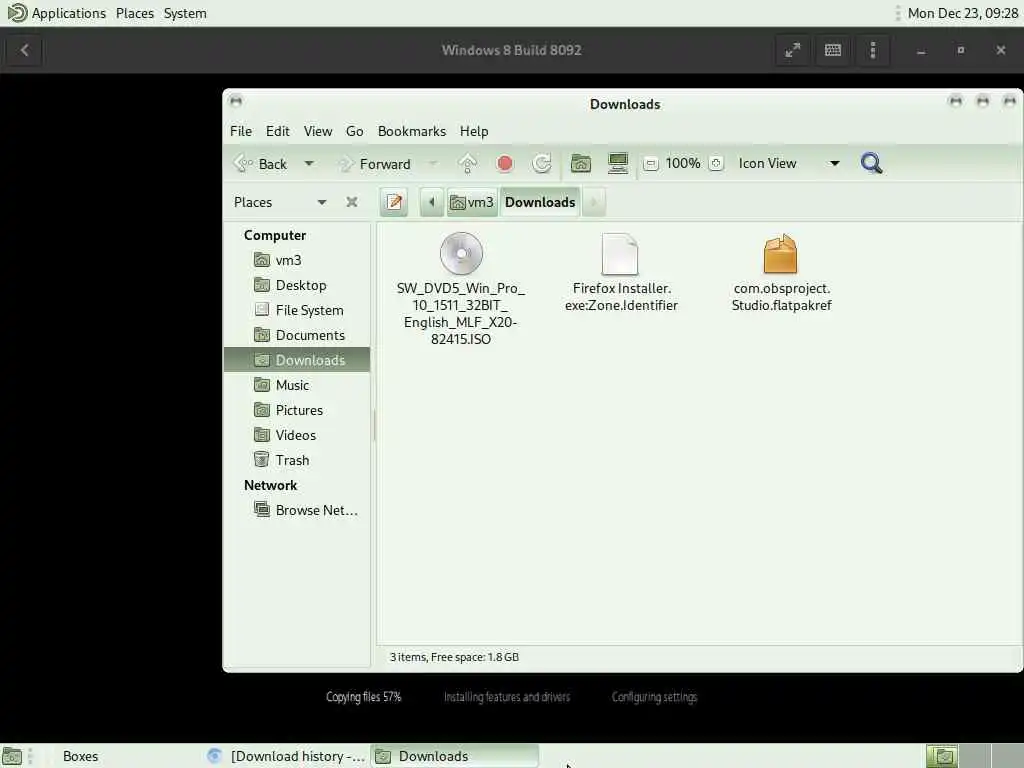
Task: Zoom out with the minus icon
Action: click(650, 164)
